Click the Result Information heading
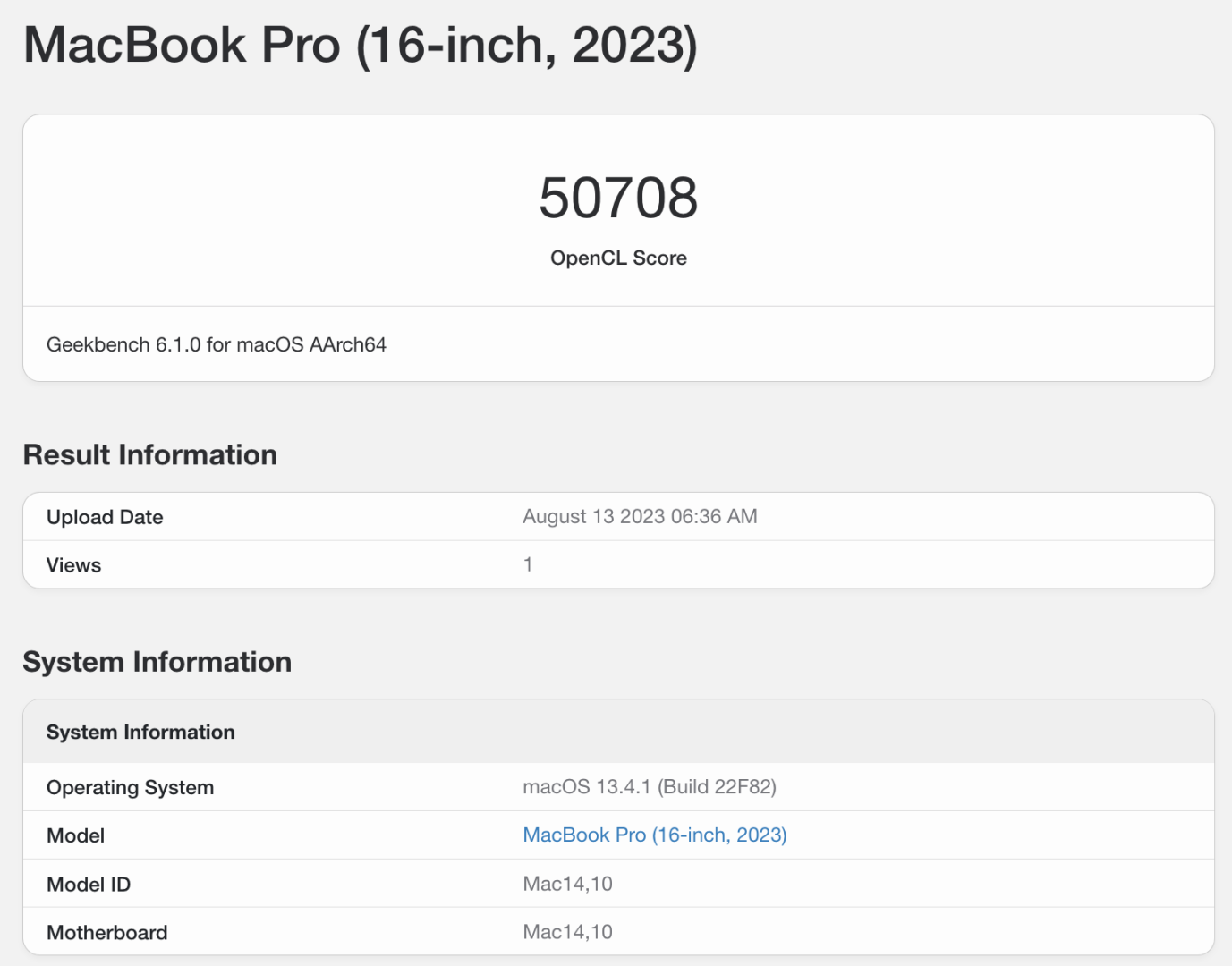 (x=150, y=454)
